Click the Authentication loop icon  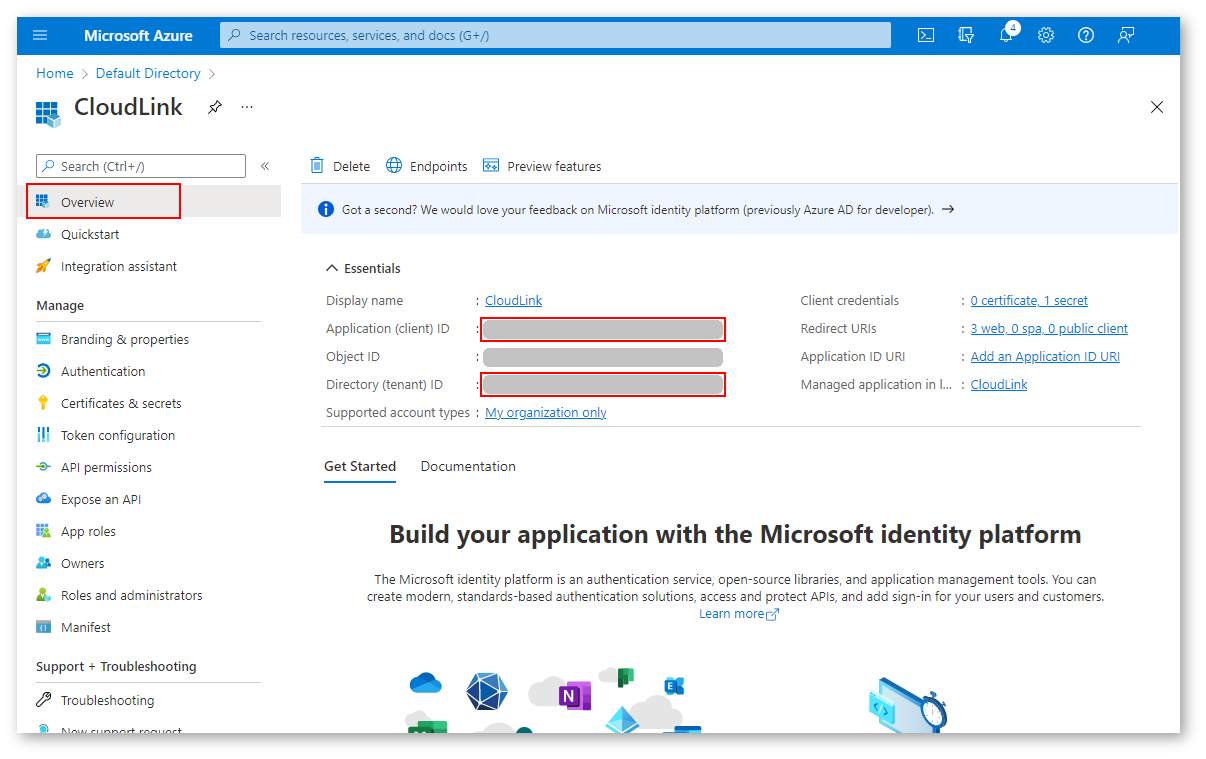43,371
